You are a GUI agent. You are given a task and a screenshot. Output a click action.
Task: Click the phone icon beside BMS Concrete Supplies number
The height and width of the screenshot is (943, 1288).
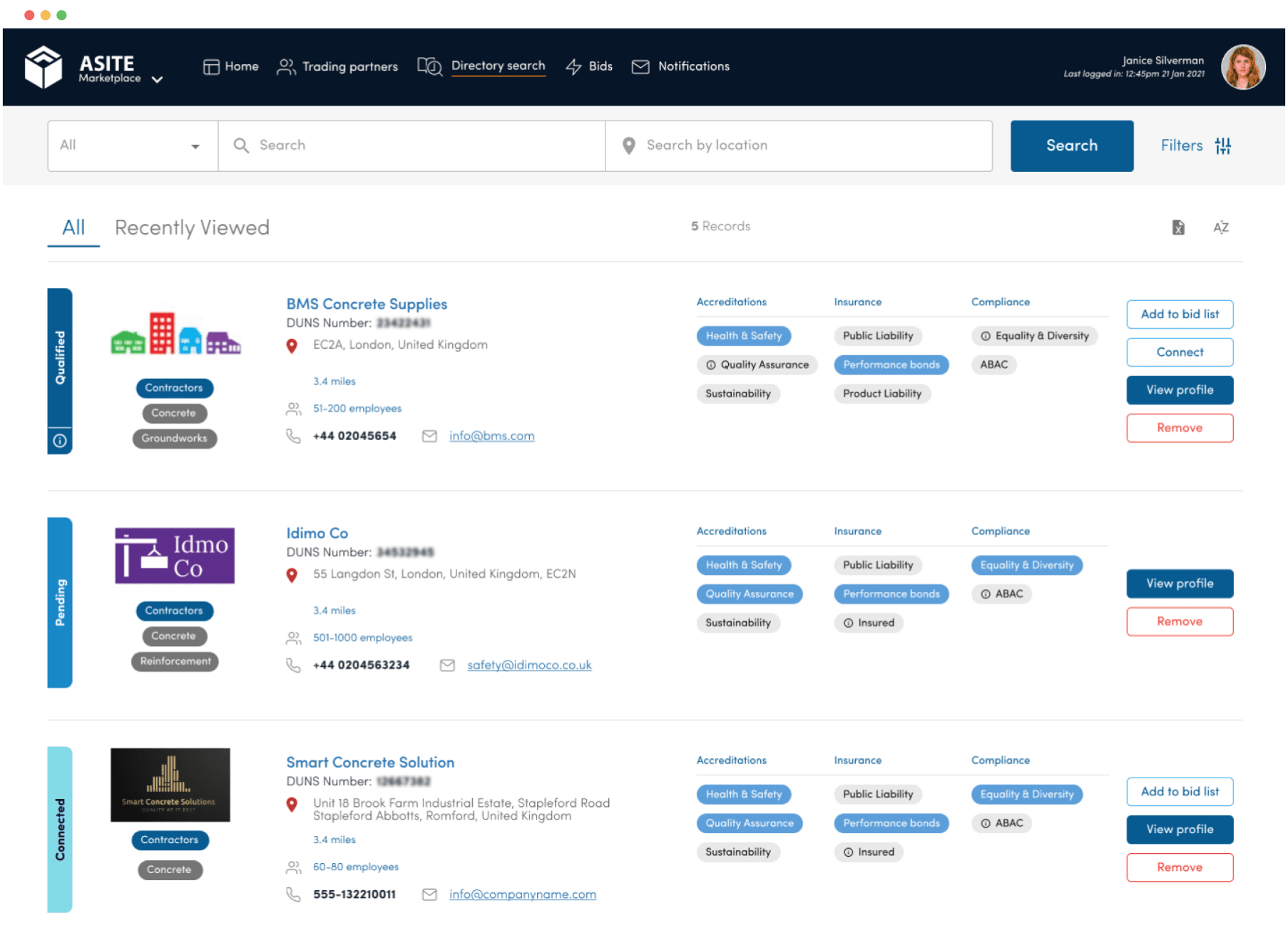click(x=293, y=435)
